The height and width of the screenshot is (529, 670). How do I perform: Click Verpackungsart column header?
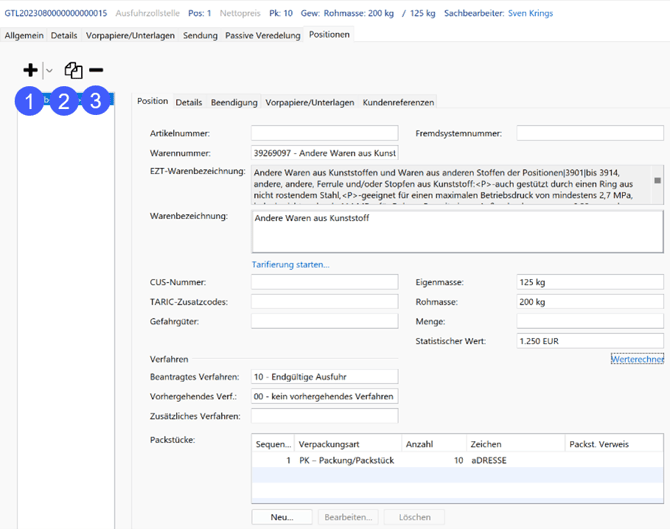(348, 444)
